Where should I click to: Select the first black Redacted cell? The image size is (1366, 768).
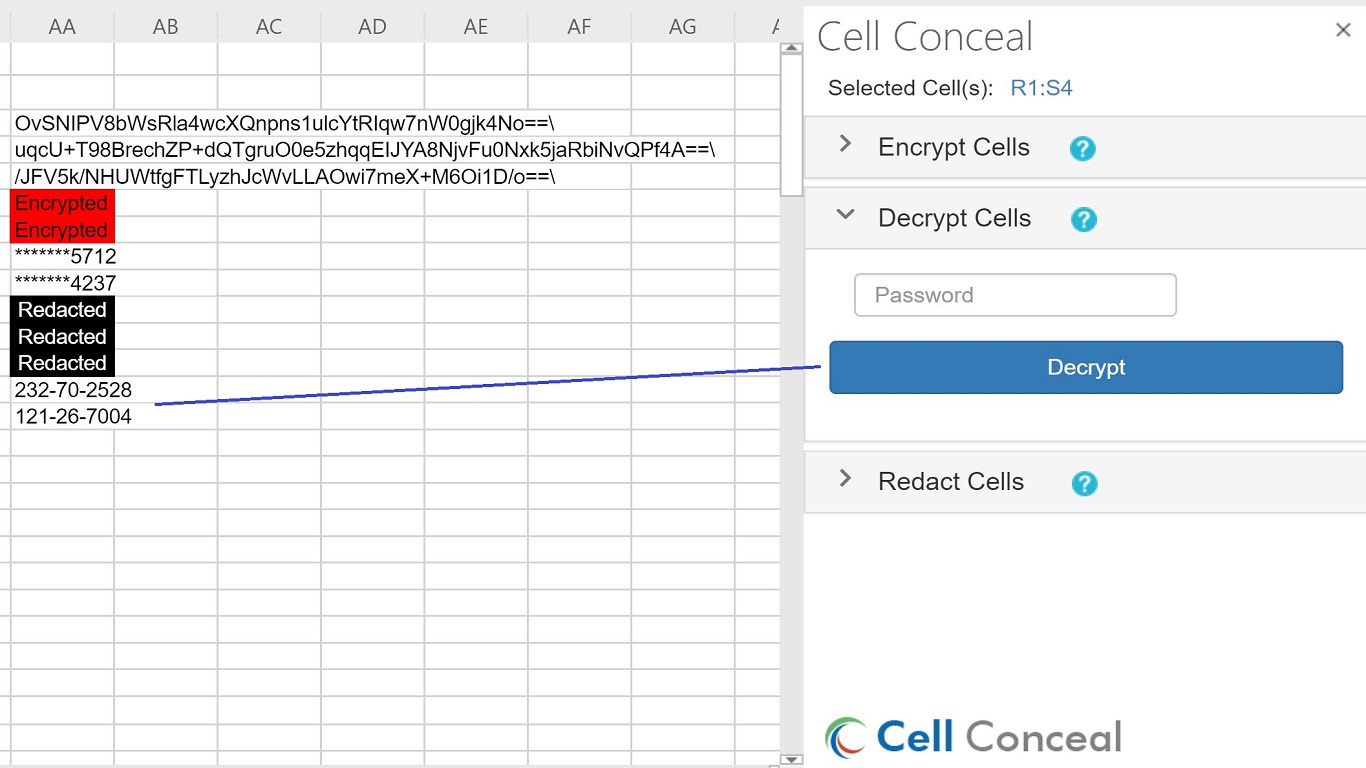click(62, 310)
